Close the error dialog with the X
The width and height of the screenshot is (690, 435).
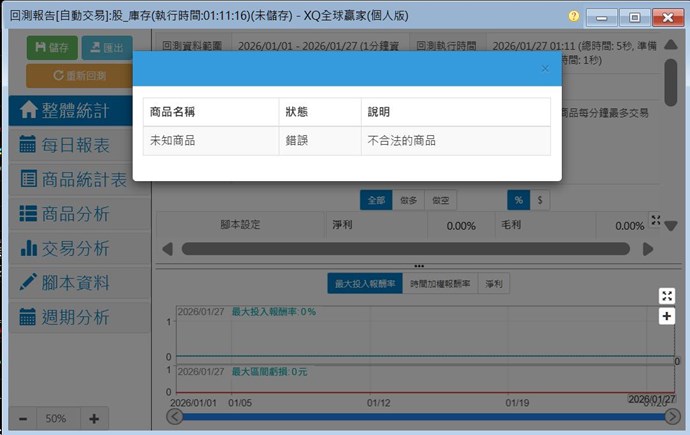(x=545, y=69)
